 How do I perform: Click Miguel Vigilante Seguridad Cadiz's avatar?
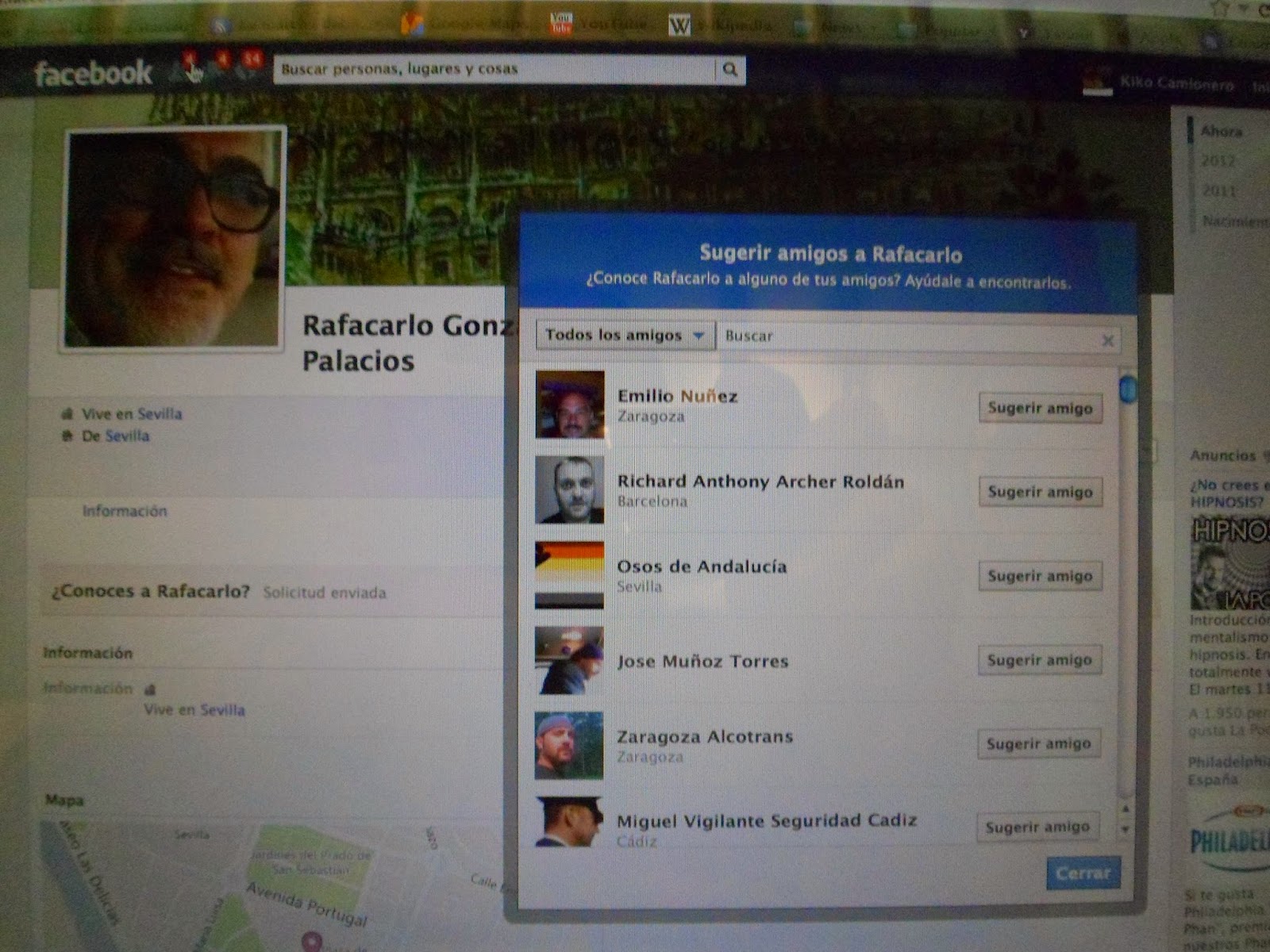[x=569, y=822]
